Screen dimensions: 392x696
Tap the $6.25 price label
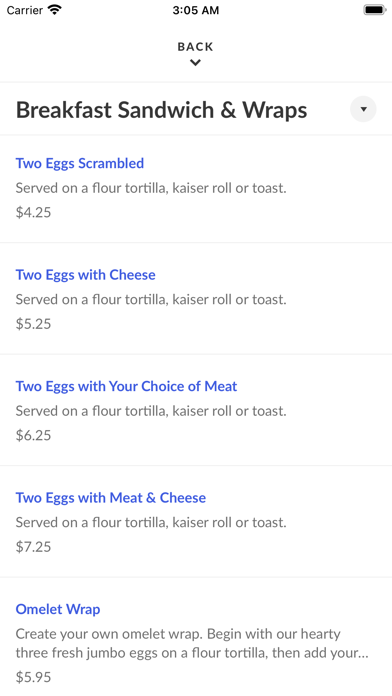(33, 435)
